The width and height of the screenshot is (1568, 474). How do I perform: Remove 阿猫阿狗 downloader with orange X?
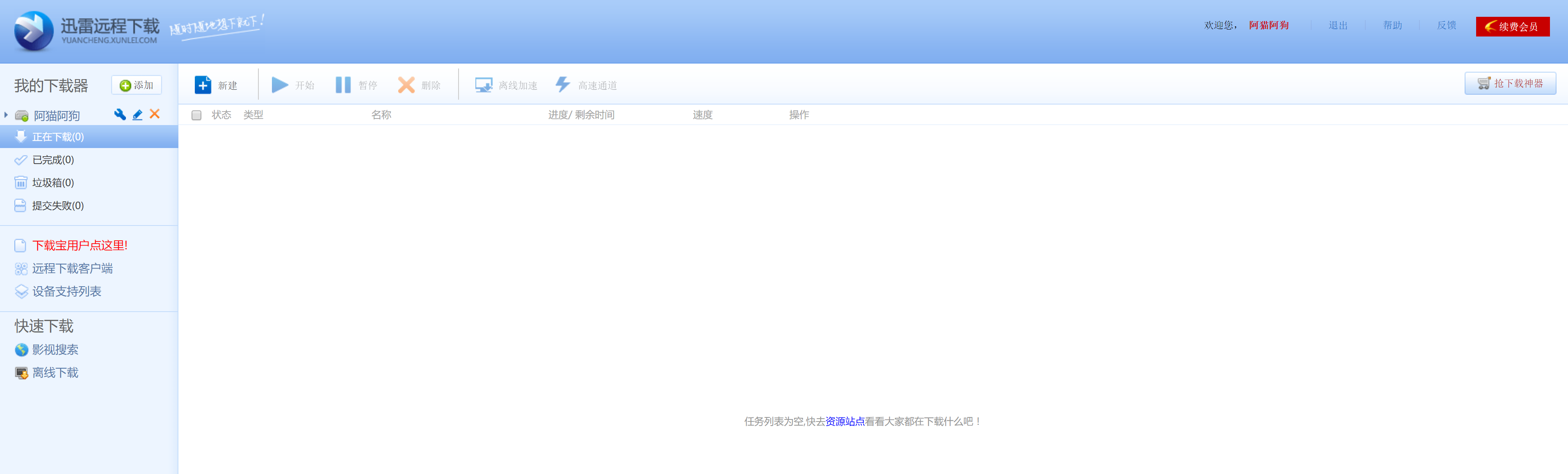coord(155,114)
